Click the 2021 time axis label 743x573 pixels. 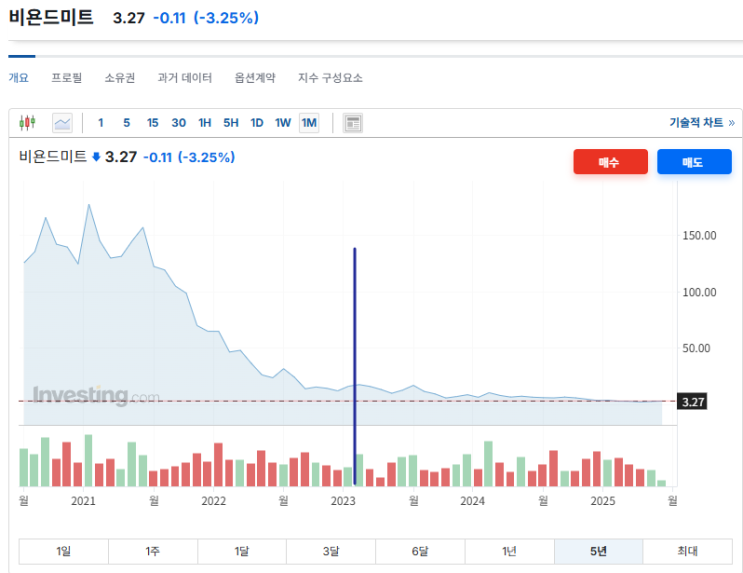pyautogui.click(x=83, y=501)
